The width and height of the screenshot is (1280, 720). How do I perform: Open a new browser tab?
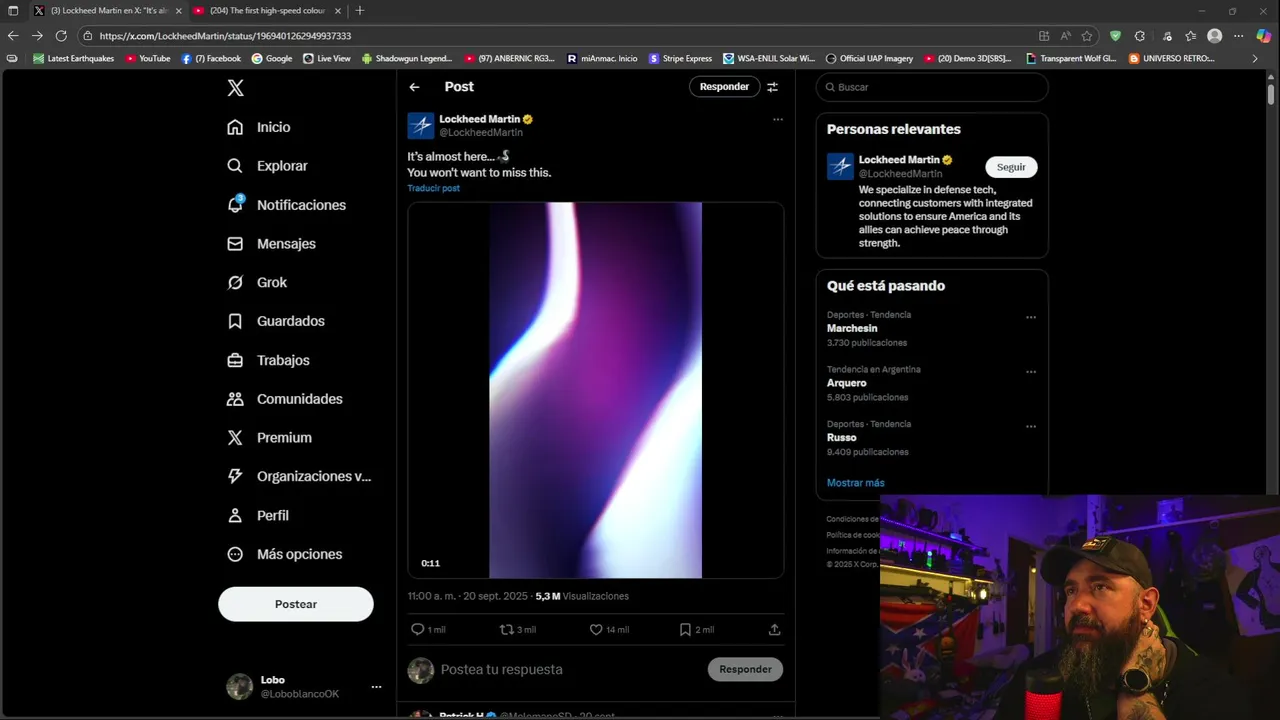coord(359,10)
